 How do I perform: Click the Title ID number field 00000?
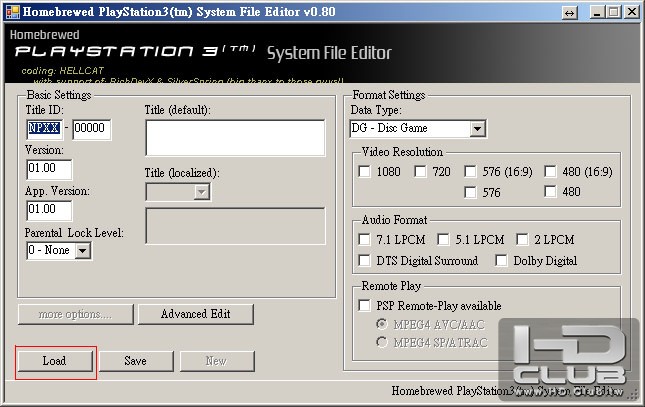91,129
